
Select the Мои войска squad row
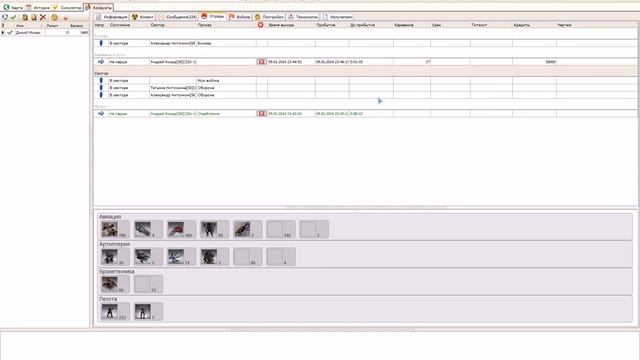tap(365, 80)
